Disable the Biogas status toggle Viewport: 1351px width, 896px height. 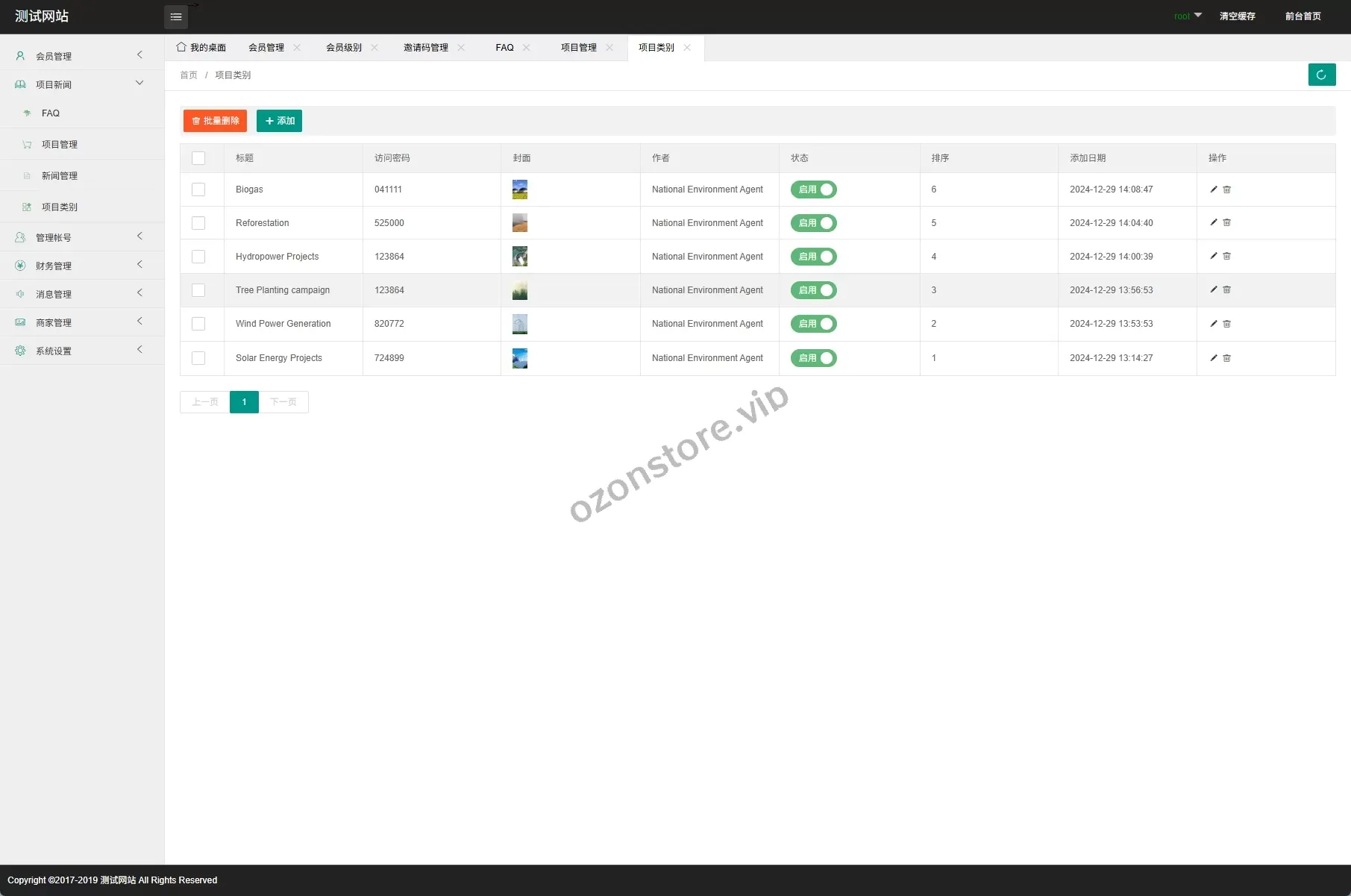click(x=813, y=189)
